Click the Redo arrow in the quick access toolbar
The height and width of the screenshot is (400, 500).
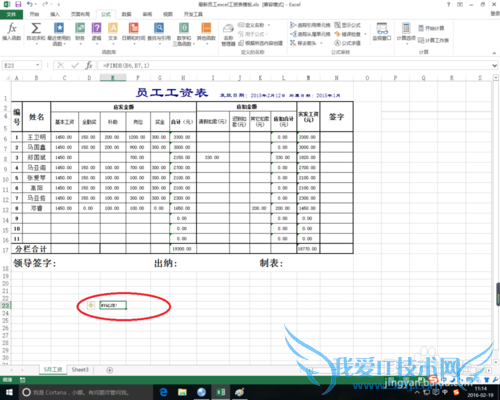click(45, 4)
